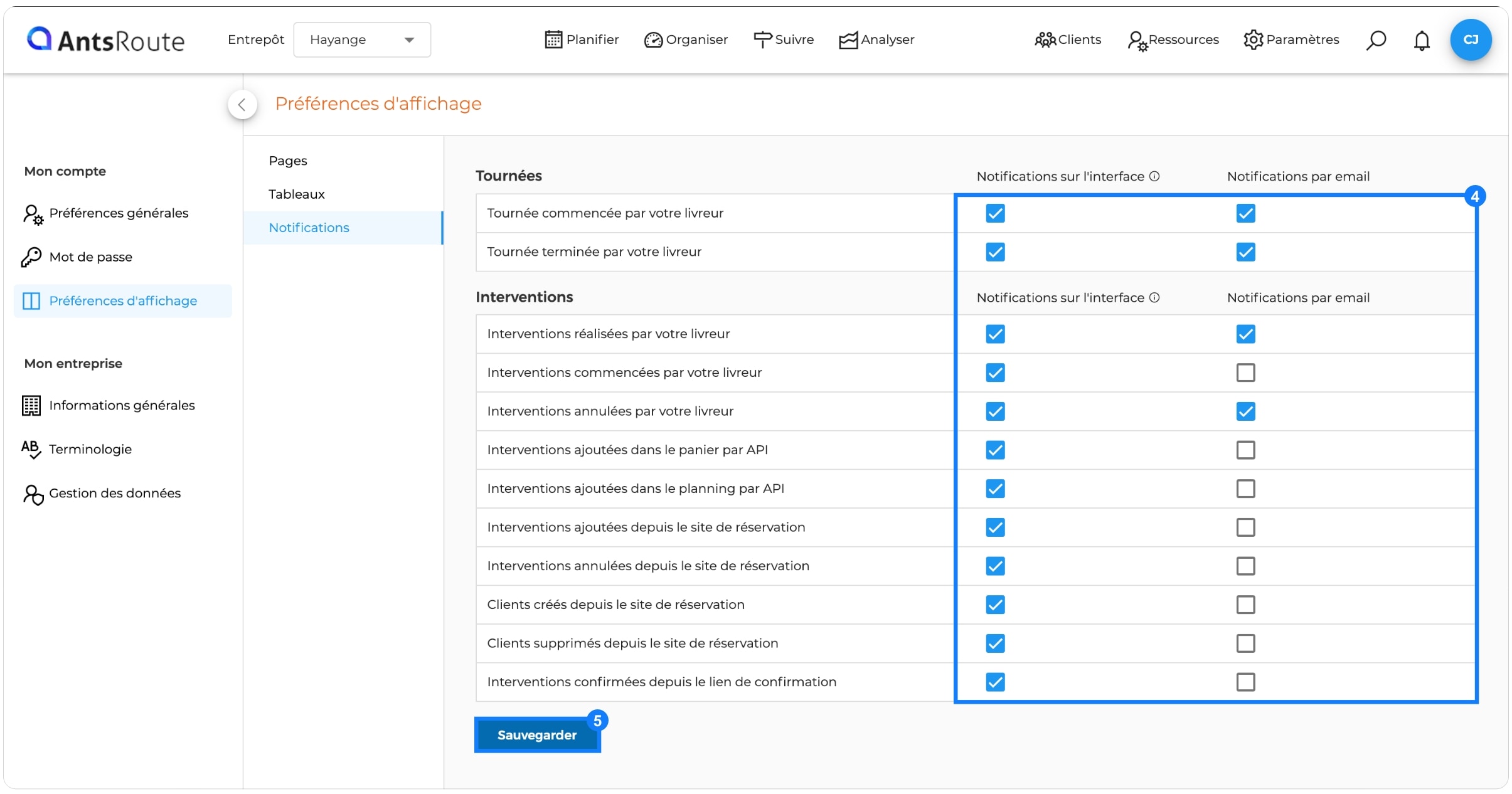Click the Suivre signpost icon
This screenshot has width=1512, height=794.
point(762,40)
